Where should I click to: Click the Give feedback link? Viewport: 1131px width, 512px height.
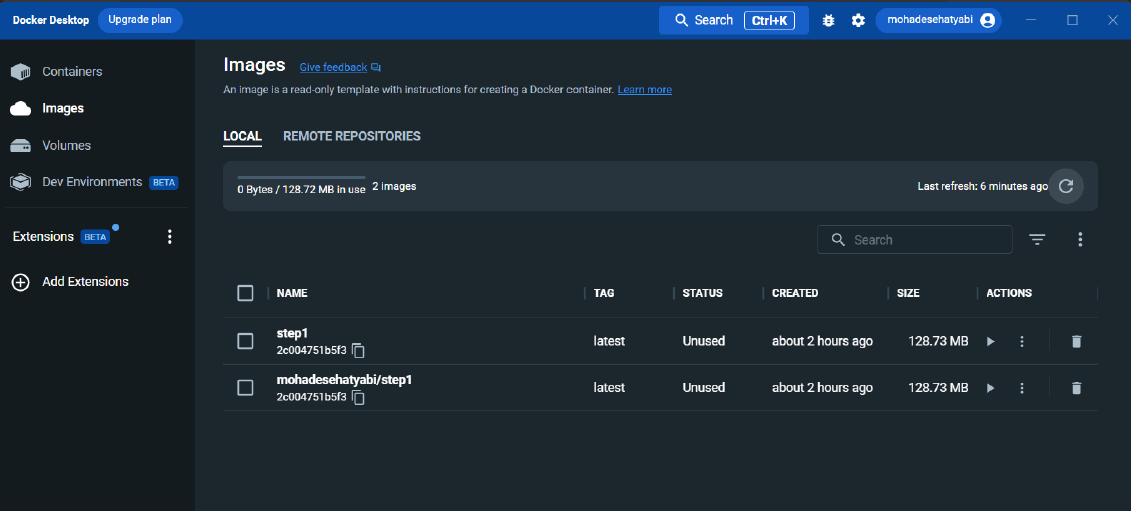click(333, 68)
